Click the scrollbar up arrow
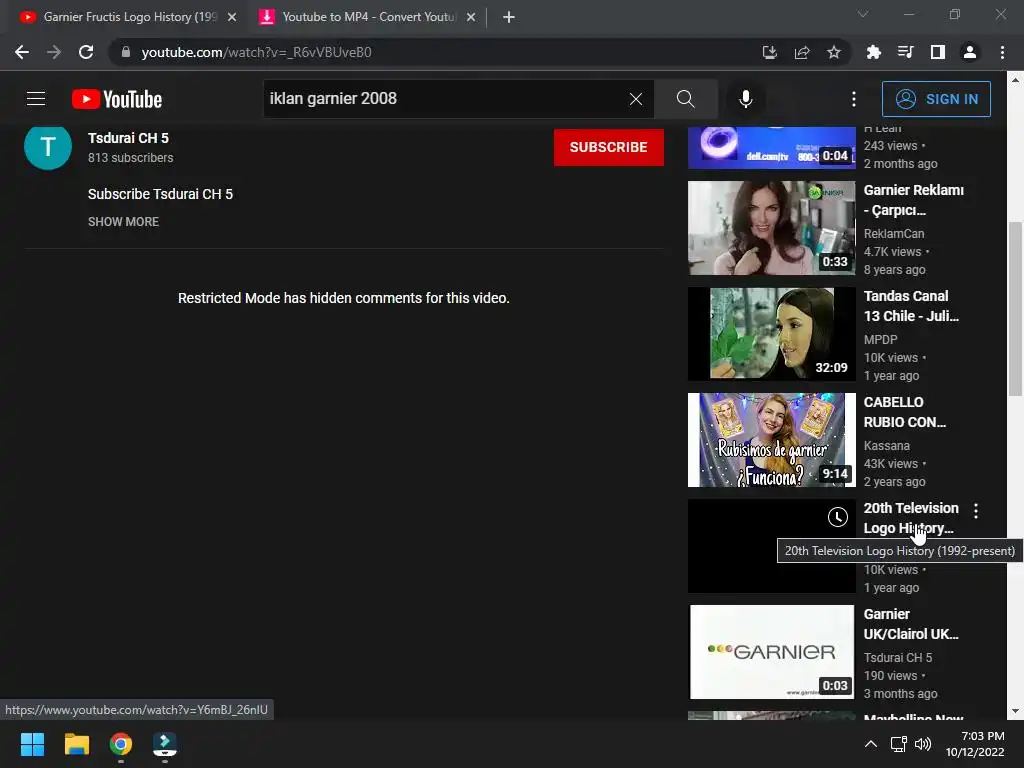Viewport: 1024px width, 768px height. pos(1015,80)
